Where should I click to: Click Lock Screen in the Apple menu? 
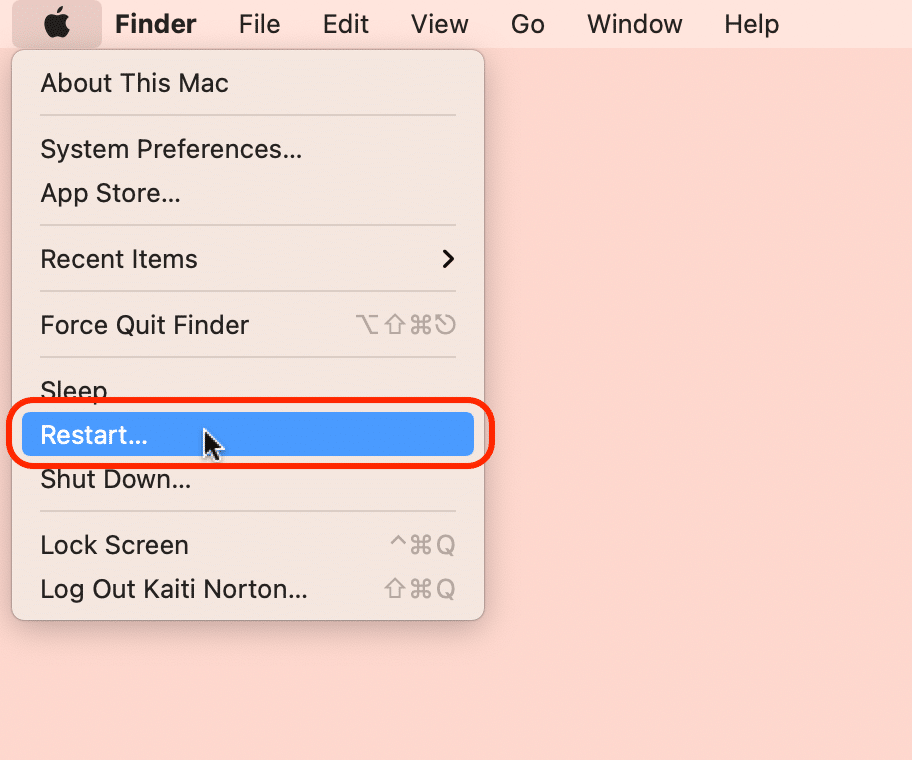point(114,545)
